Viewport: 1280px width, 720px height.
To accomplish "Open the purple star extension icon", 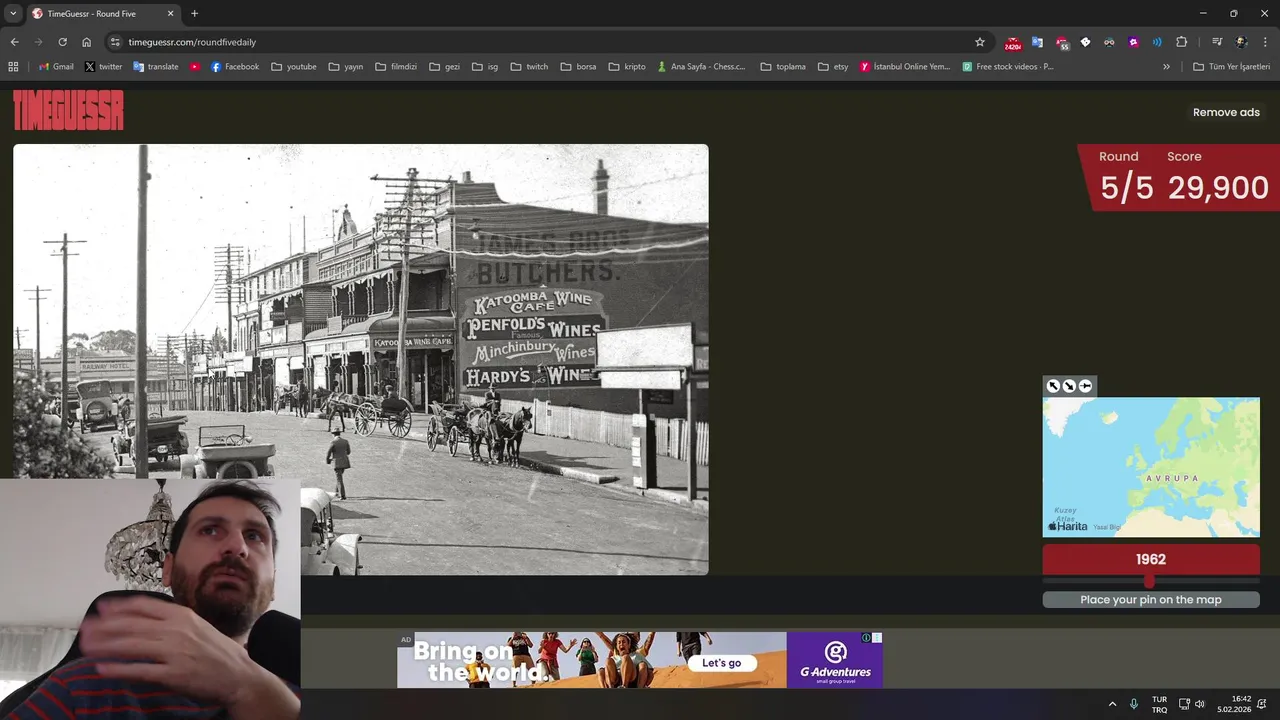I will [x=1133, y=42].
